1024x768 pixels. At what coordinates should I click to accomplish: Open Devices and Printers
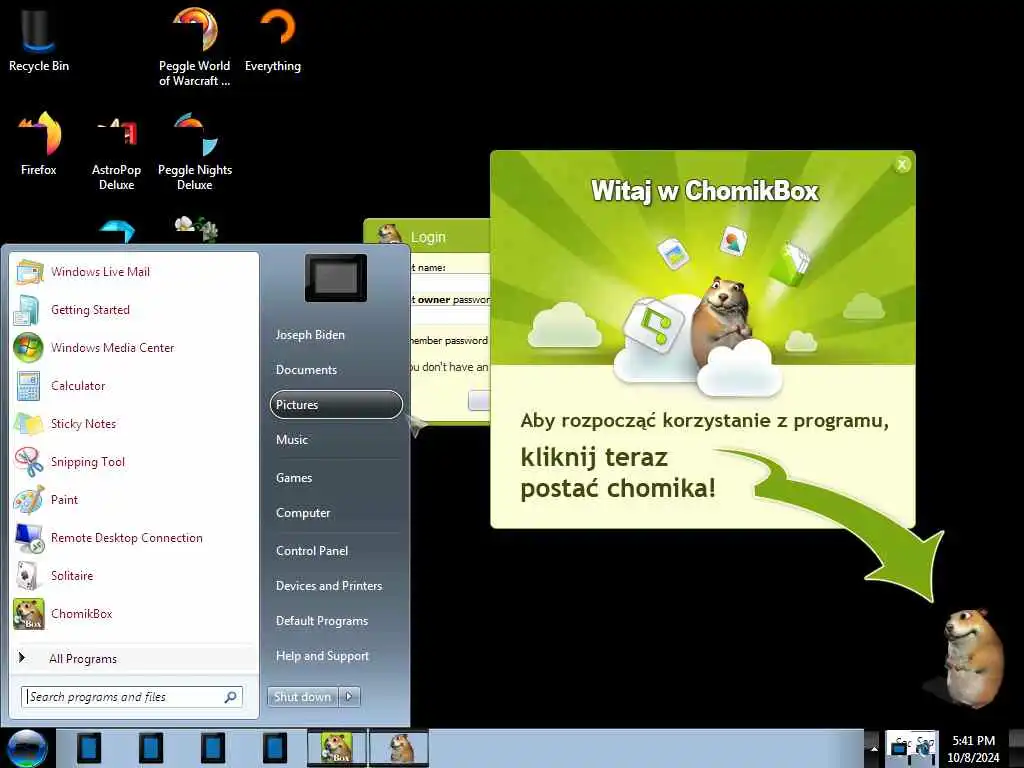click(x=329, y=586)
